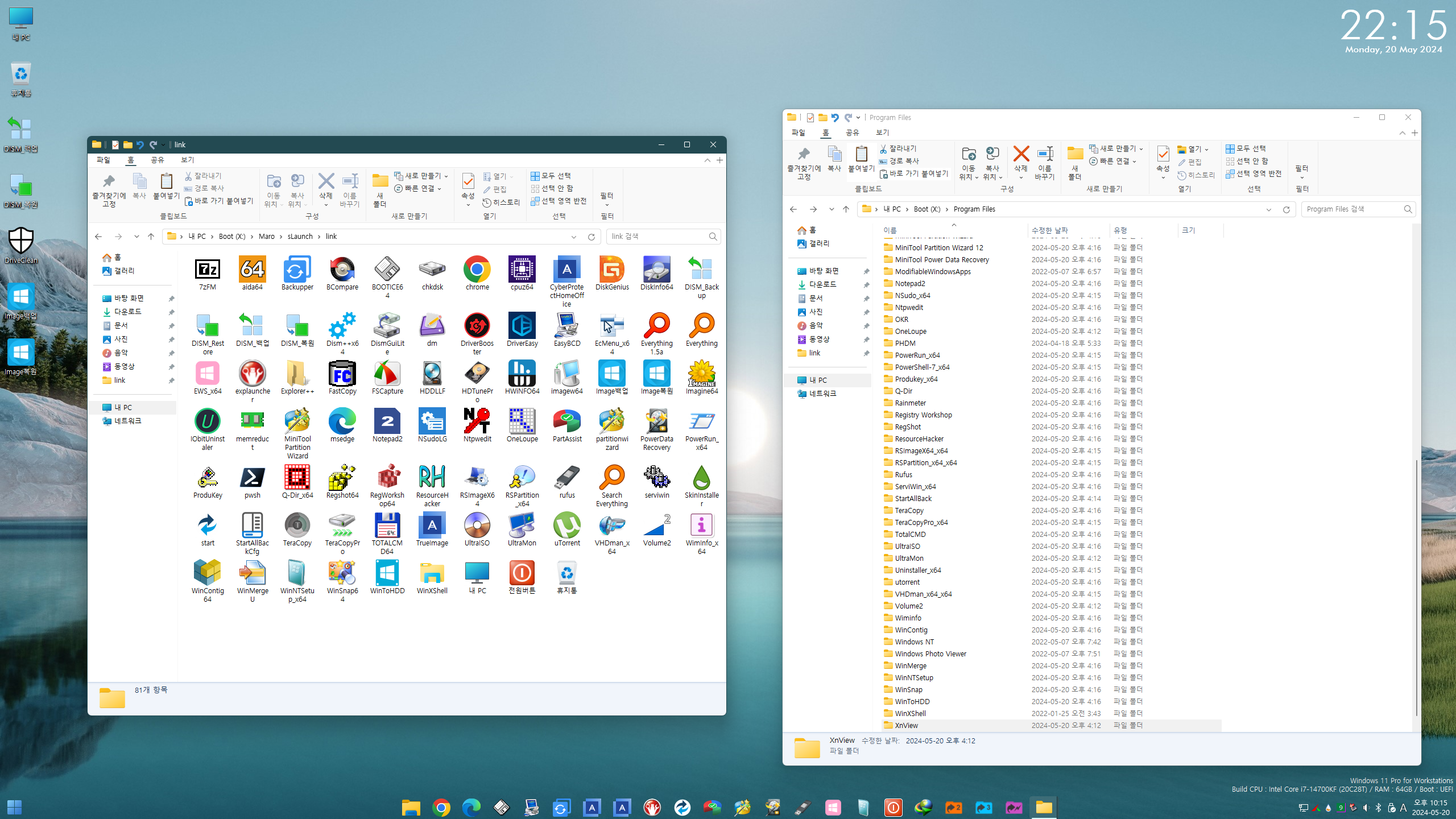Select the DriverBooster icon
This screenshot has width=1456, height=819.
pyautogui.click(x=477, y=325)
